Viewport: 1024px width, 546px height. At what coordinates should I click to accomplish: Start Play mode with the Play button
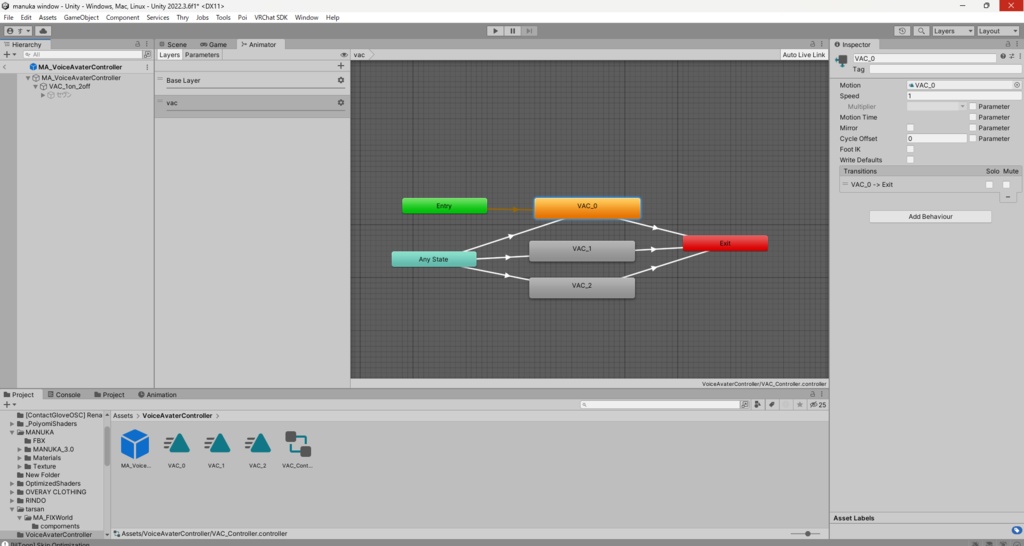(x=495, y=31)
